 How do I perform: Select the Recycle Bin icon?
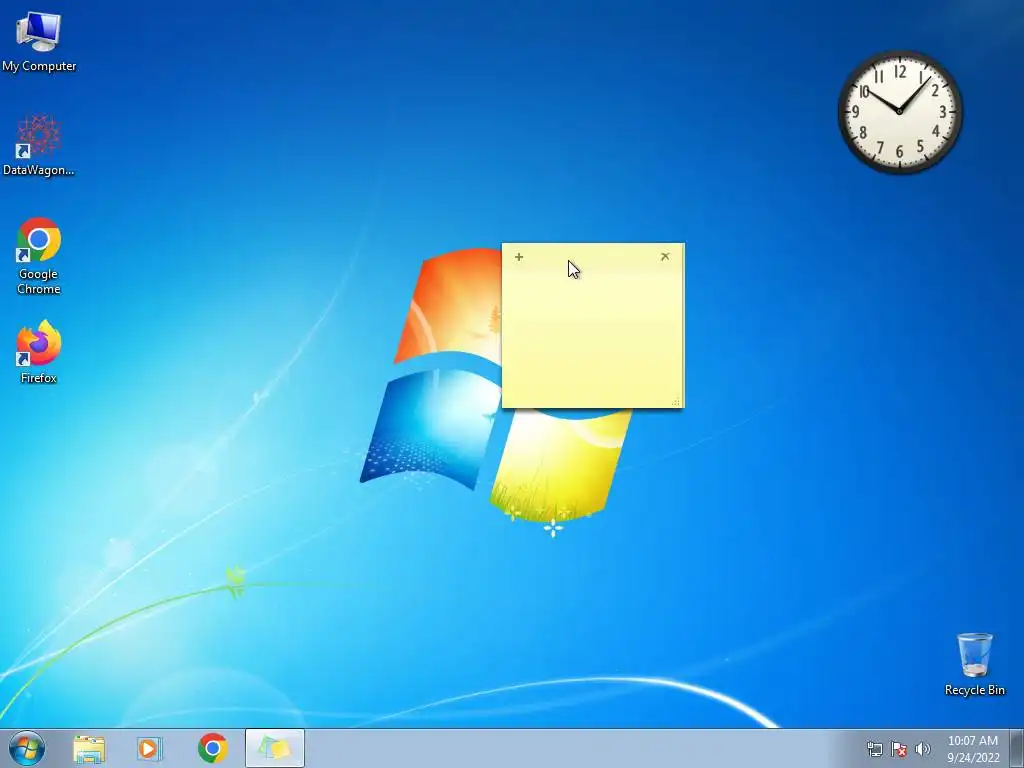(x=974, y=664)
